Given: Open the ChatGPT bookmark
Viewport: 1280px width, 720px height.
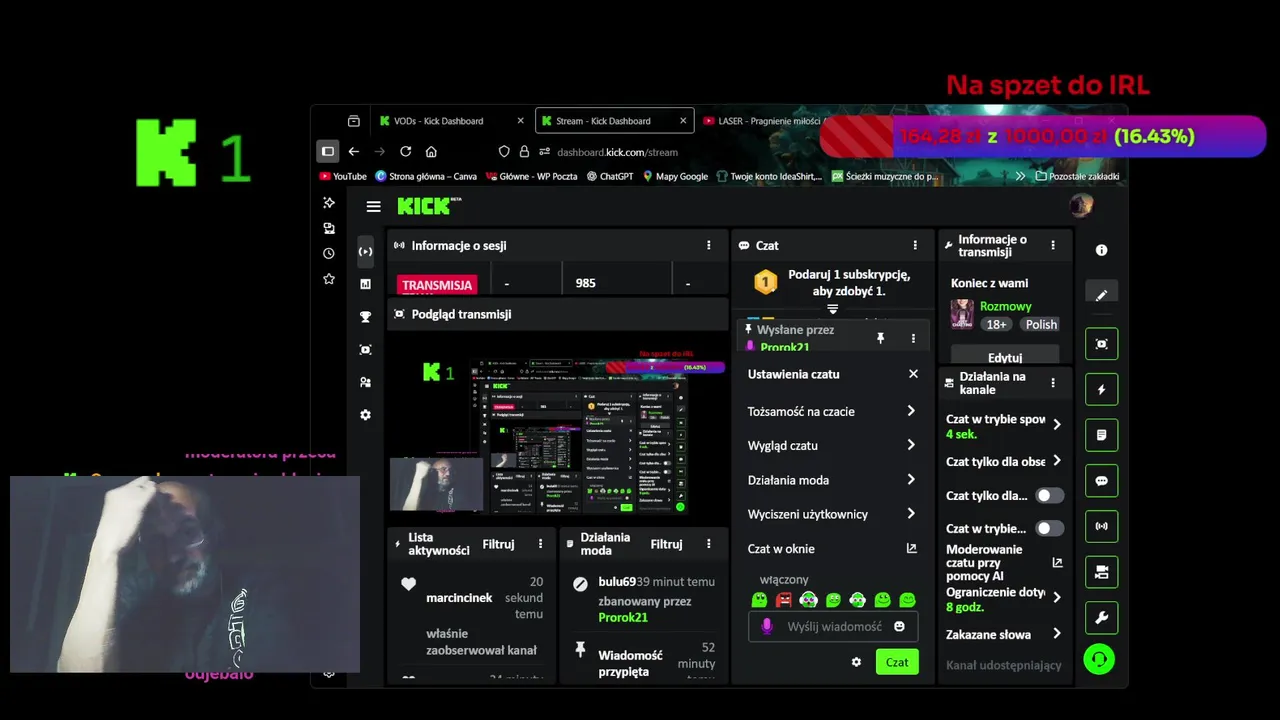Looking at the screenshot, I should pos(610,176).
